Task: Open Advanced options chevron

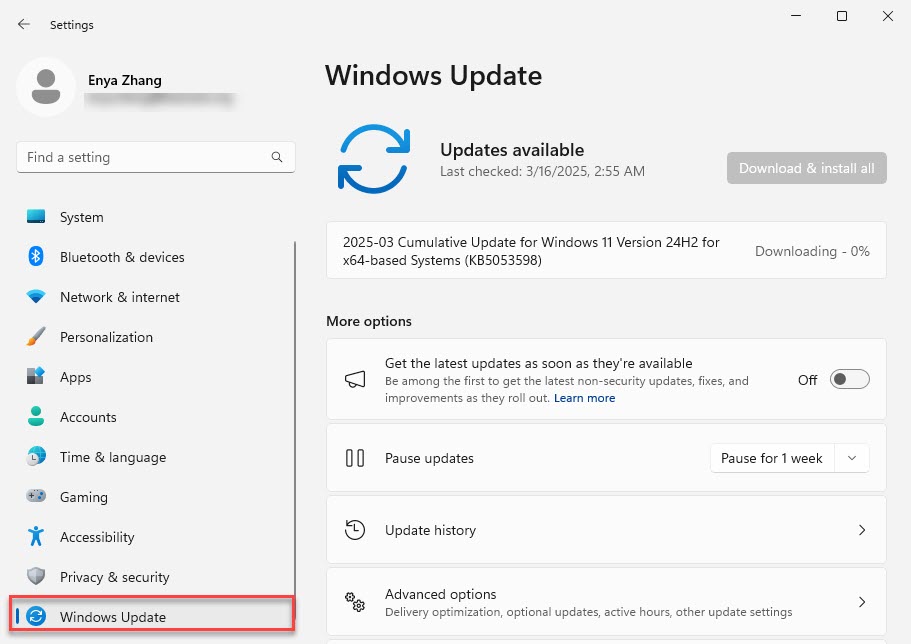Action: (x=862, y=602)
